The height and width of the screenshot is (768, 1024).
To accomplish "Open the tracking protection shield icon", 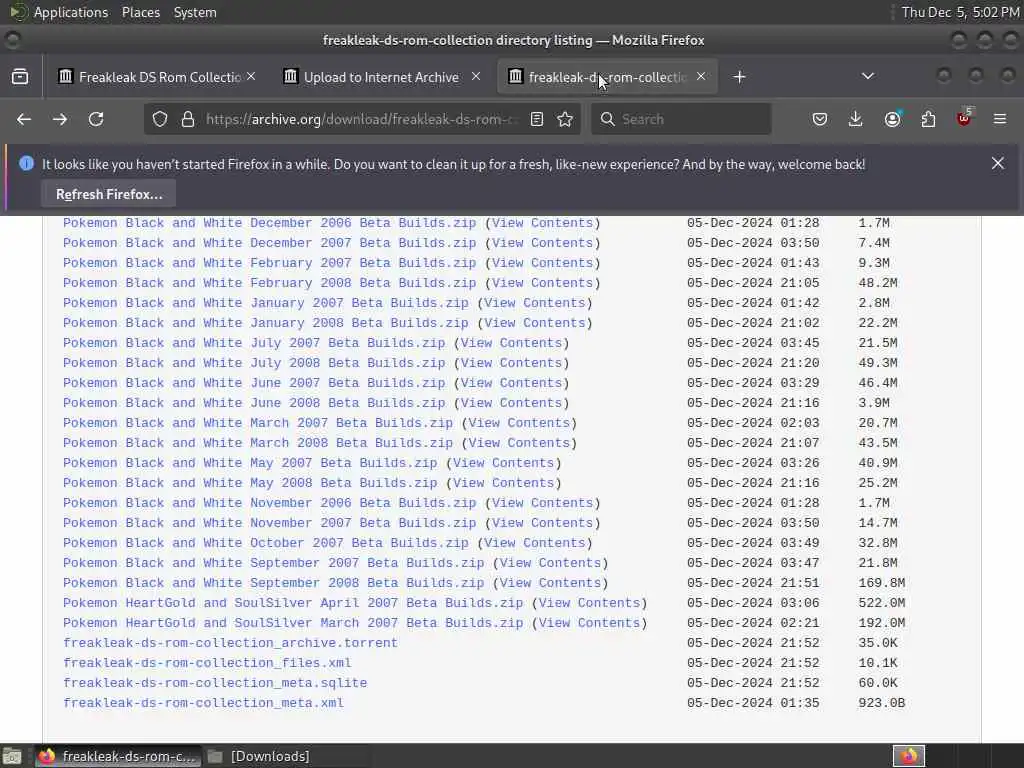I will 160,120.
